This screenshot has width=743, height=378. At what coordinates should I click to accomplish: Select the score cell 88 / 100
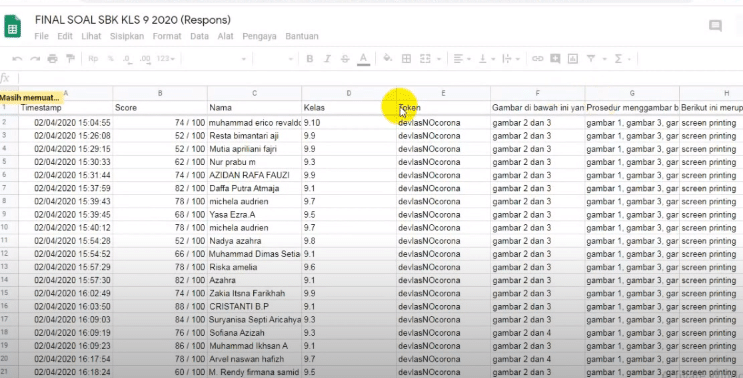(160, 306)
